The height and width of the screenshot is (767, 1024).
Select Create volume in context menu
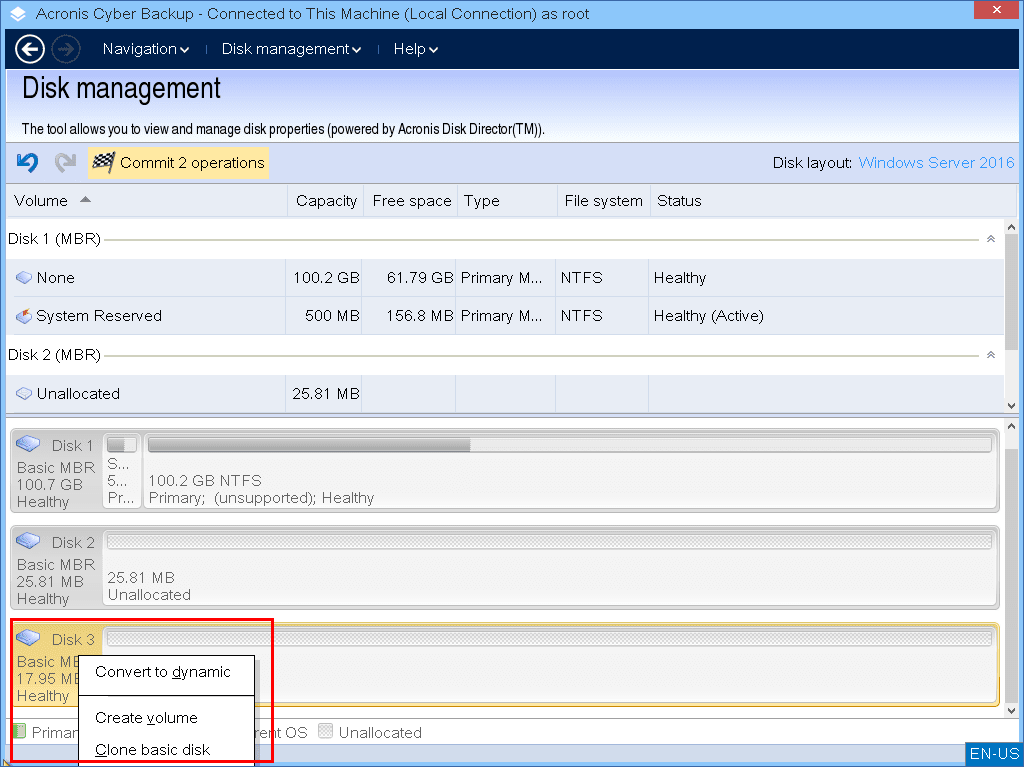click(146, 718)
